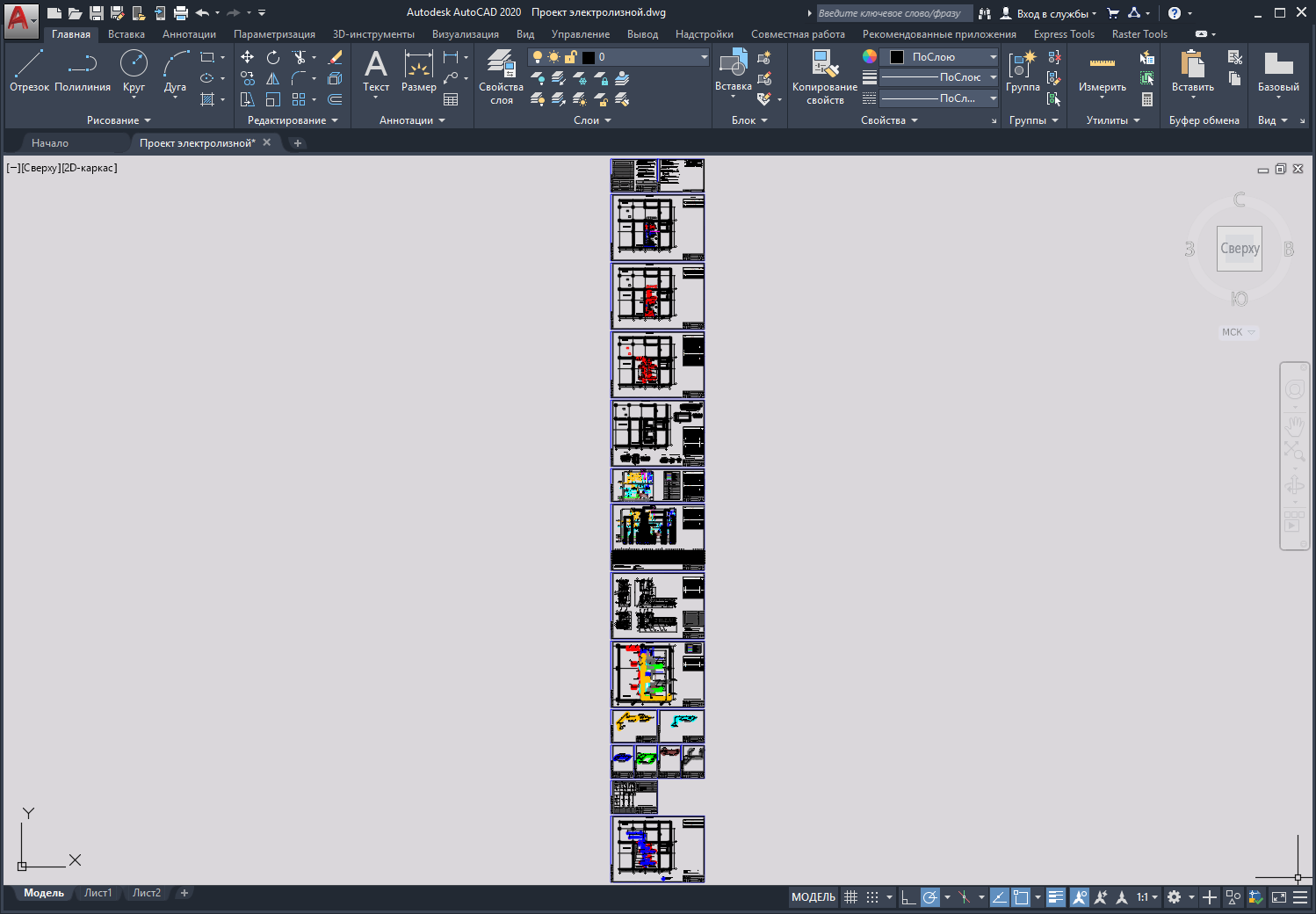Image resolution: width=1316 pixels, height=914 pixels.
Task: Toggle grid display in status bar
Action: click(850, 897)
